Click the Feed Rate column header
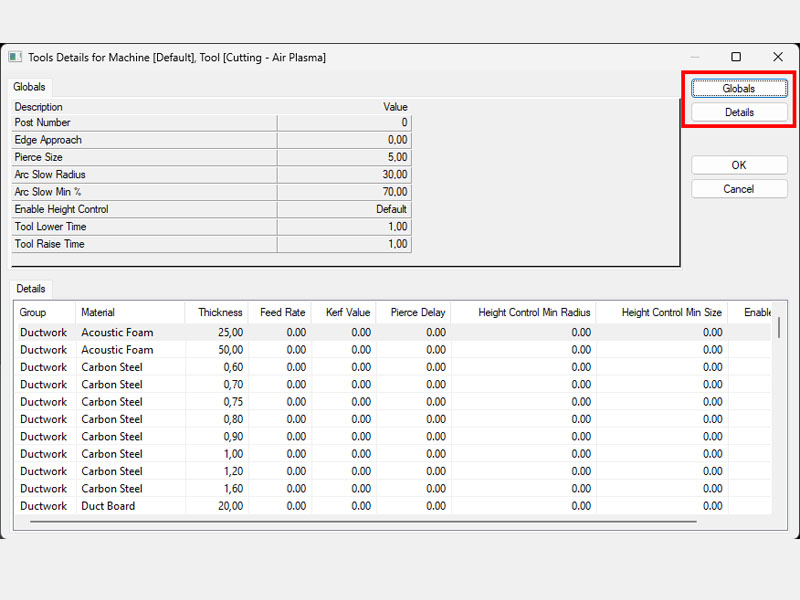800x600 pixels. [x=280, y=312]
